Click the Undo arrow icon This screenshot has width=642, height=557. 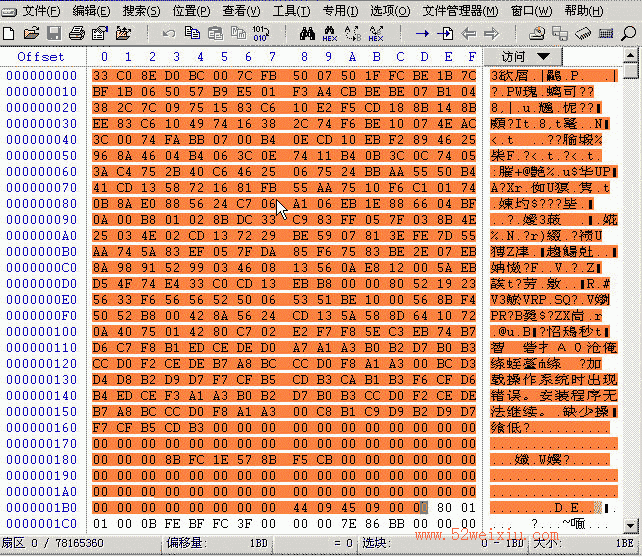coord(168,33)
